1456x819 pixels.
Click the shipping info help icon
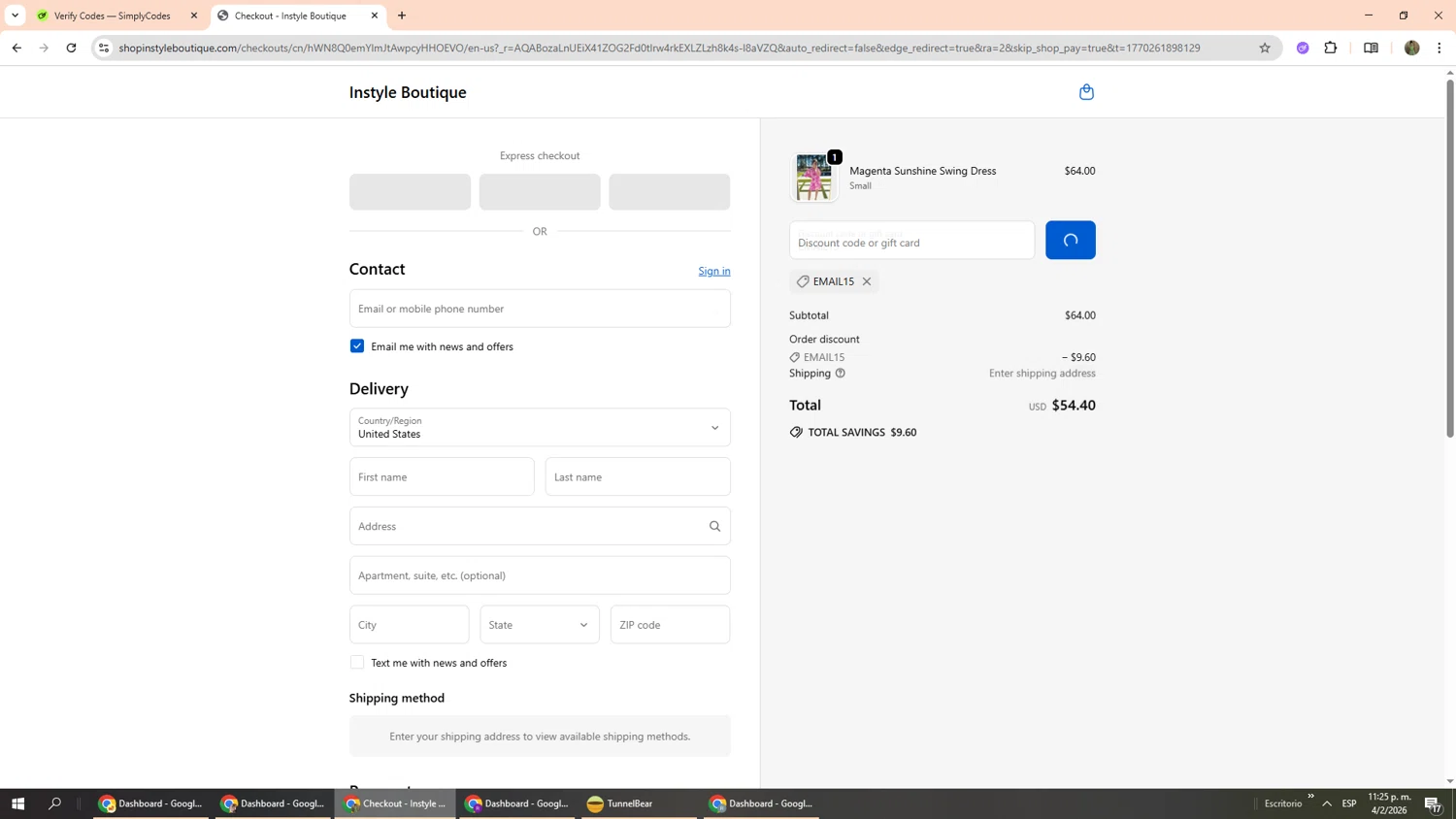[x=841, y=374]
